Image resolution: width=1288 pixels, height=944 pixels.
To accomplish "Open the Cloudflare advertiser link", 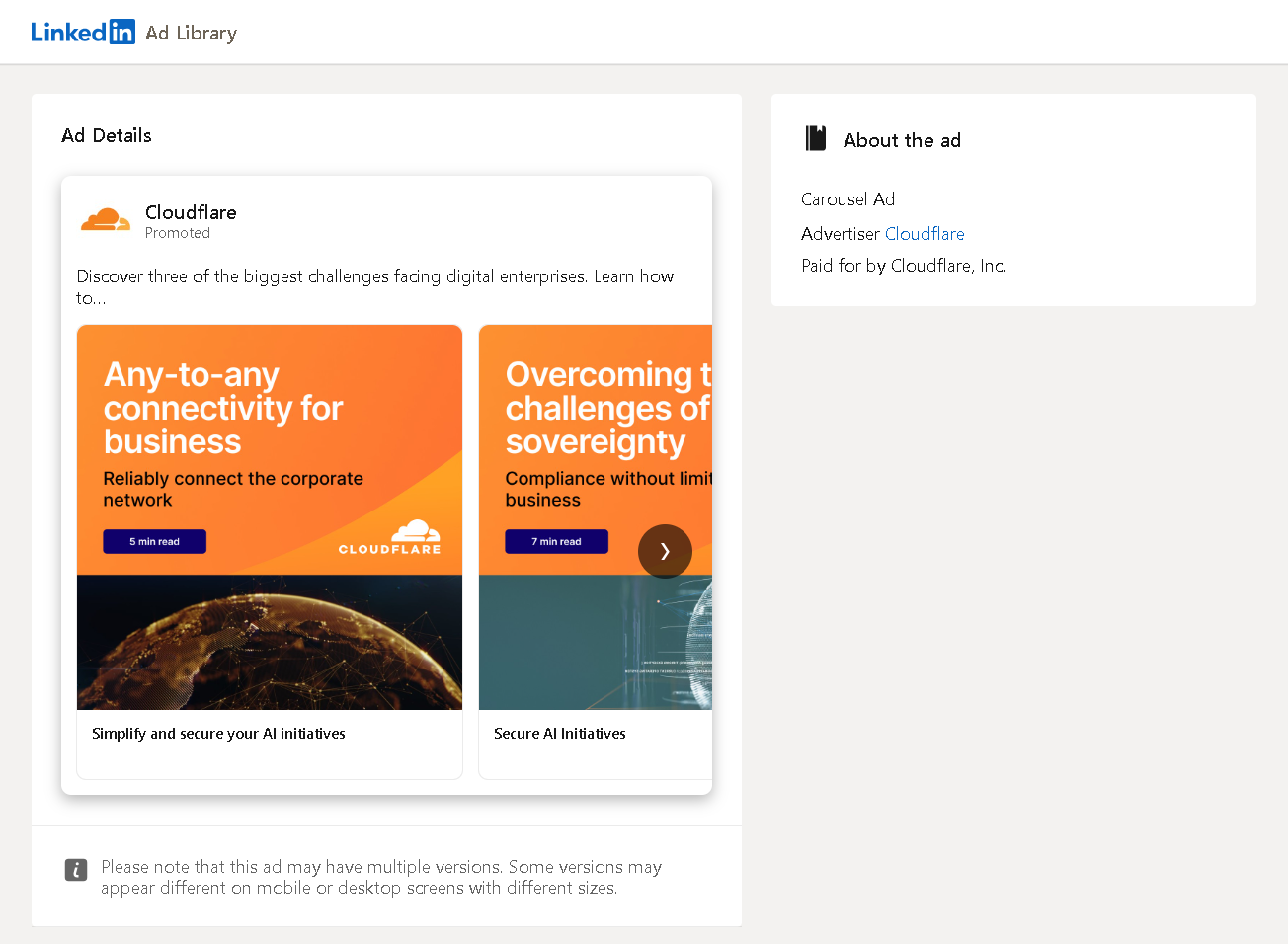I will click(925, 234).
